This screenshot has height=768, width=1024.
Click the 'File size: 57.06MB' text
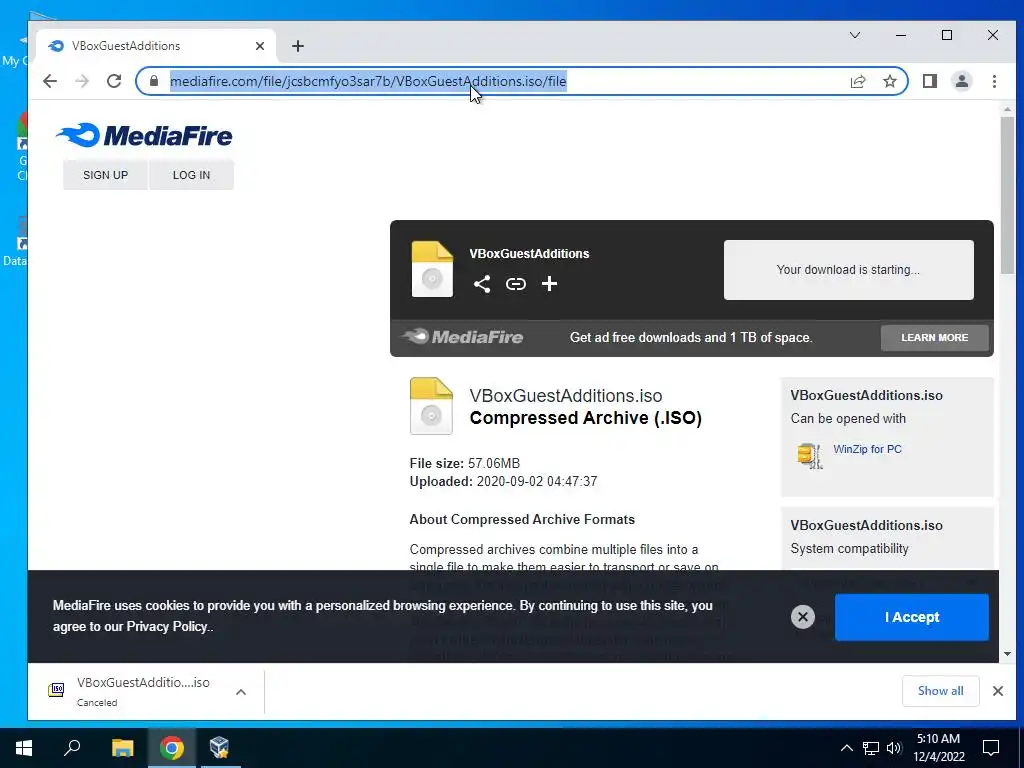click(x=465, y=464)
